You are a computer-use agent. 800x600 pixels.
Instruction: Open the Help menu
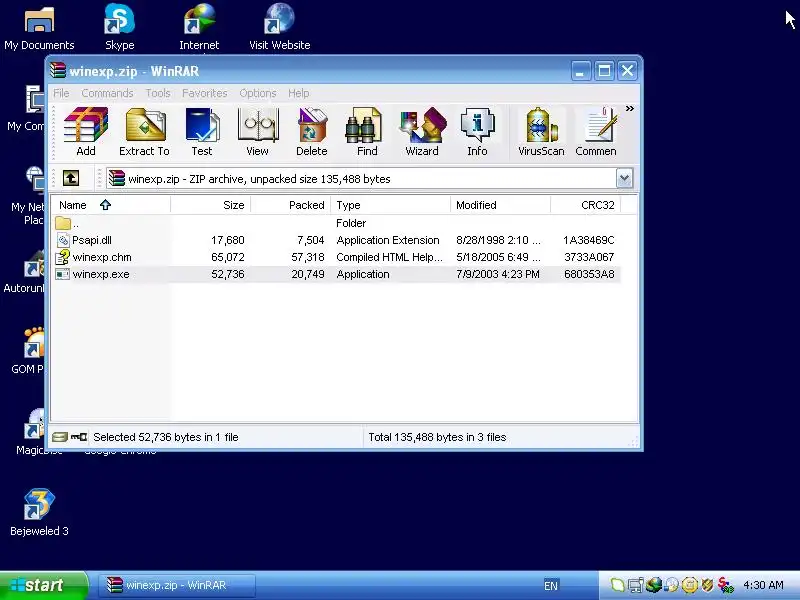coord(298,93)
